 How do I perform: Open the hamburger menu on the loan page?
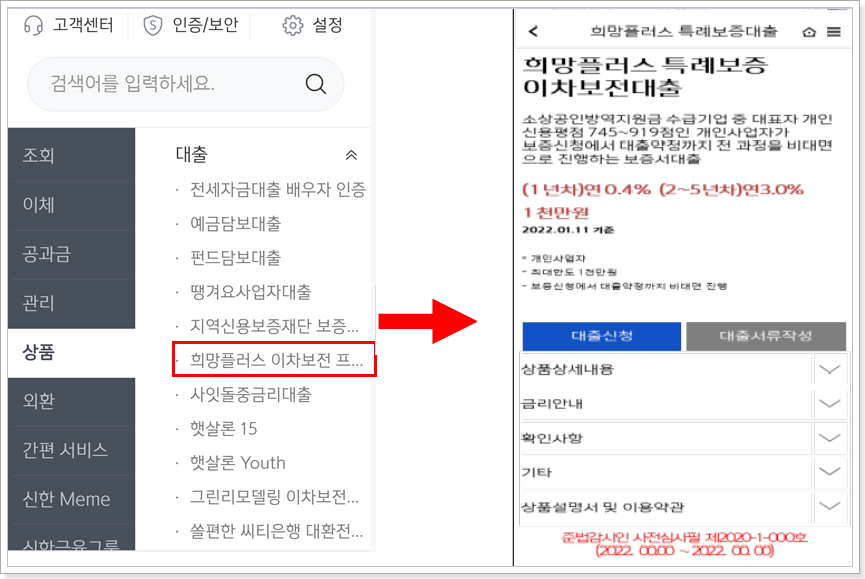pyautogui.click(x=836, y=30)
